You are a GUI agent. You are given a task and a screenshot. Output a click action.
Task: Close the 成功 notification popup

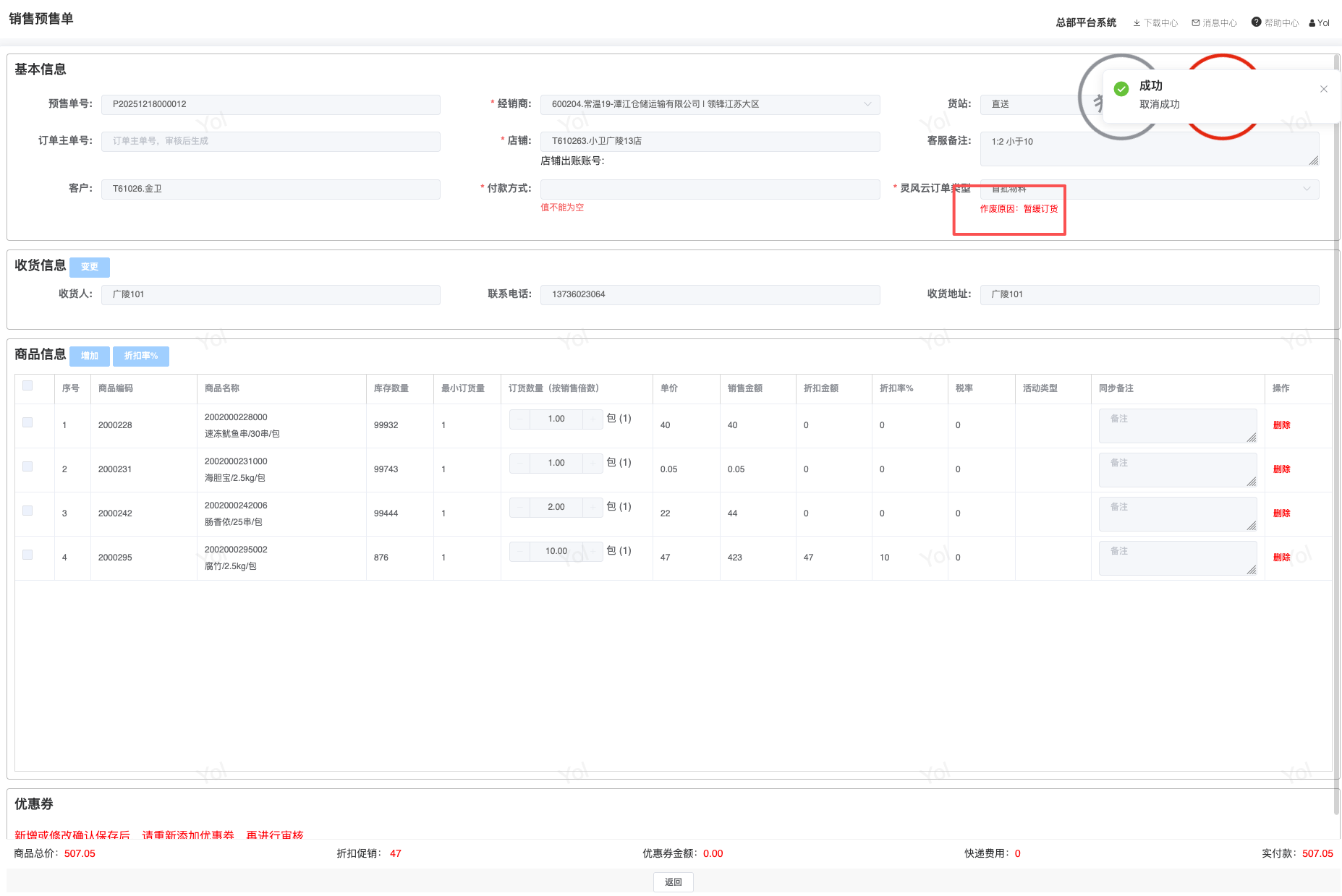pos(1323,89)
